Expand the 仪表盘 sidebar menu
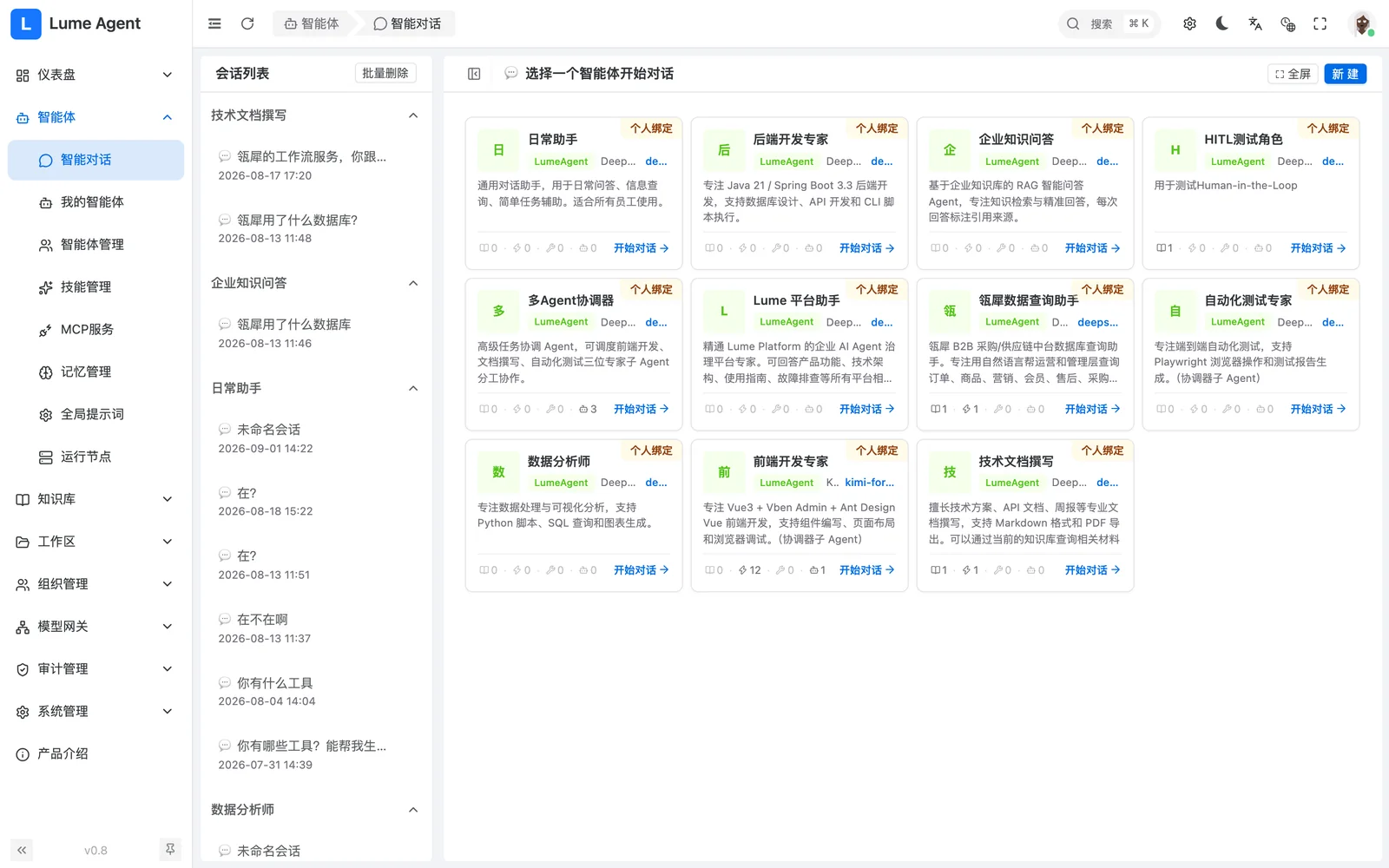Viewport: 1389px width, 868px height. 95,75
